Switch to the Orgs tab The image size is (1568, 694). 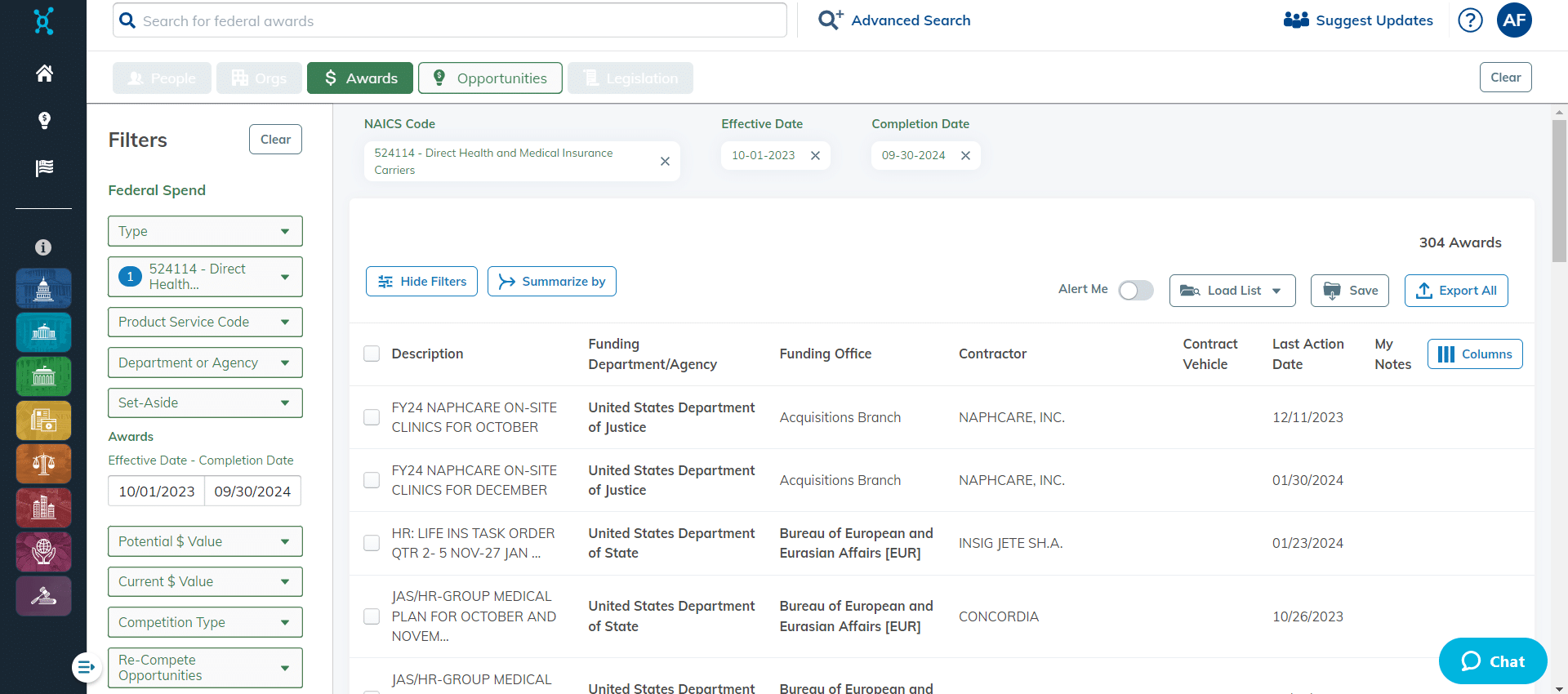click(x=259, y=78)
